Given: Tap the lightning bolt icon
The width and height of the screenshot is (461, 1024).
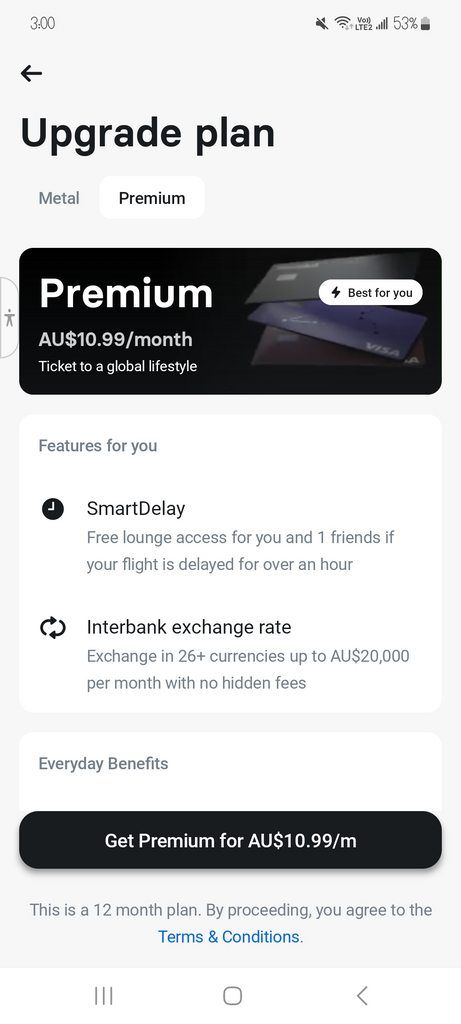Looking at the screenshot, I should [x=336, y=293].
